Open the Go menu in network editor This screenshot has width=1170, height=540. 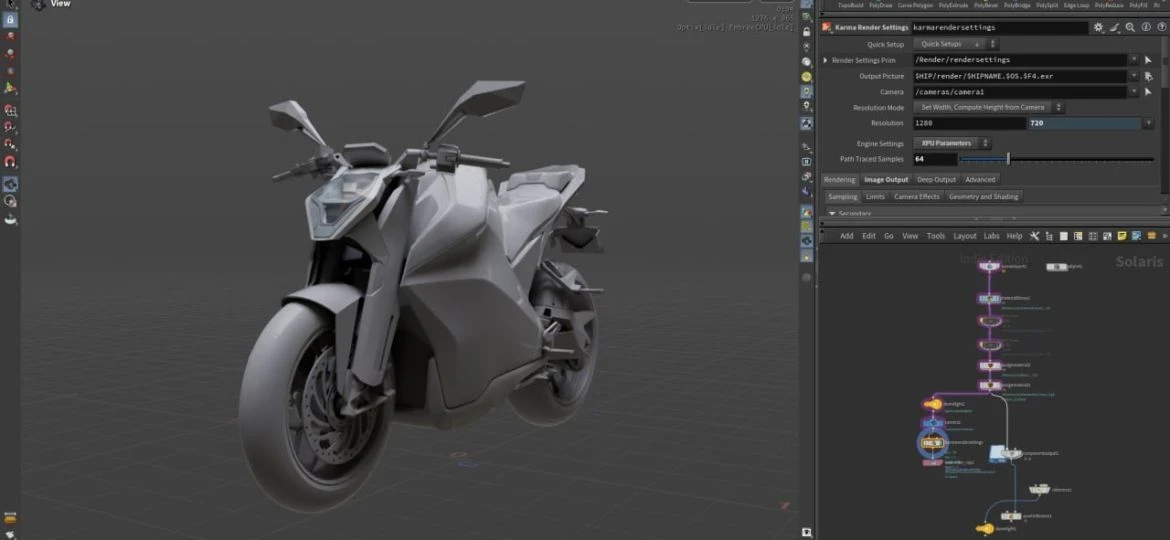889,236
